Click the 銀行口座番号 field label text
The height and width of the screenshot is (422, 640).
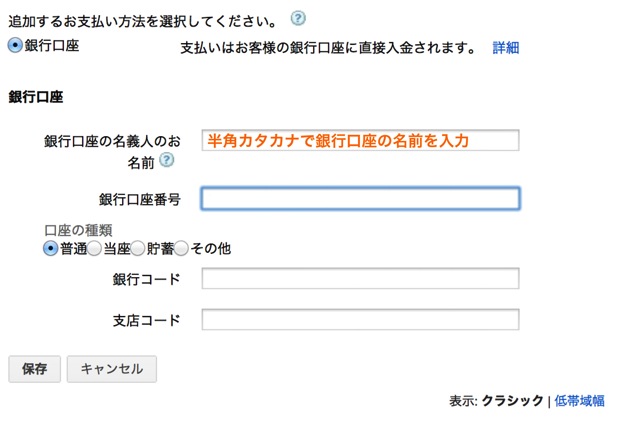point(139,199)
